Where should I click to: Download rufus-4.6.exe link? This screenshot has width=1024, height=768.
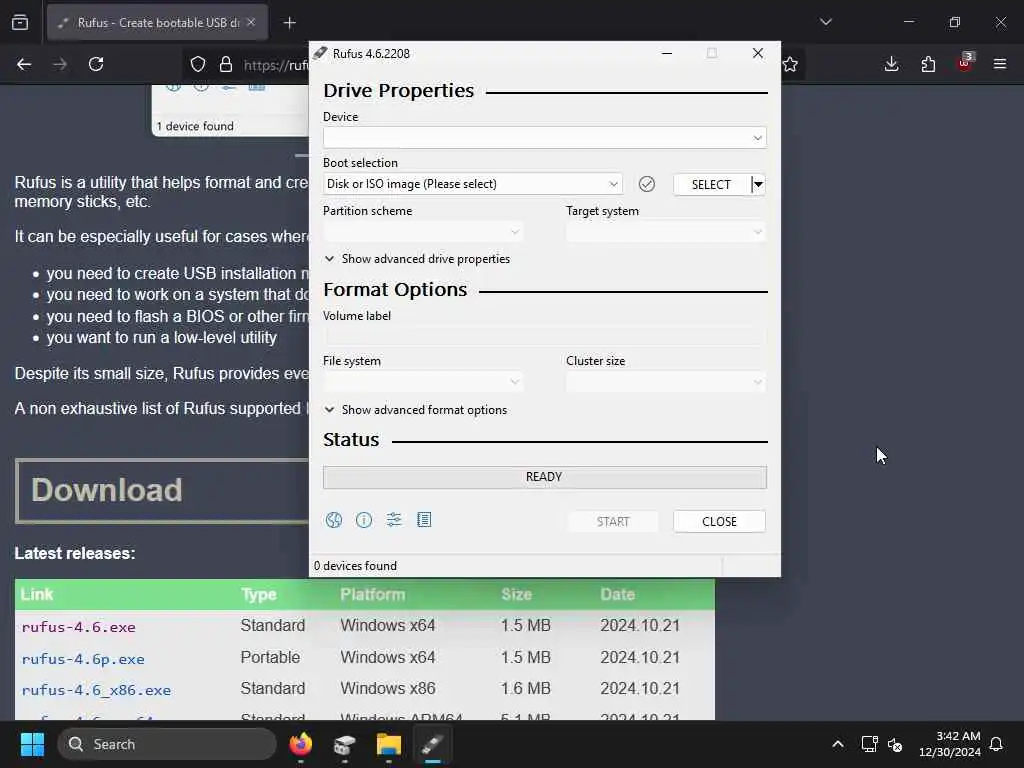pos(78,627)
